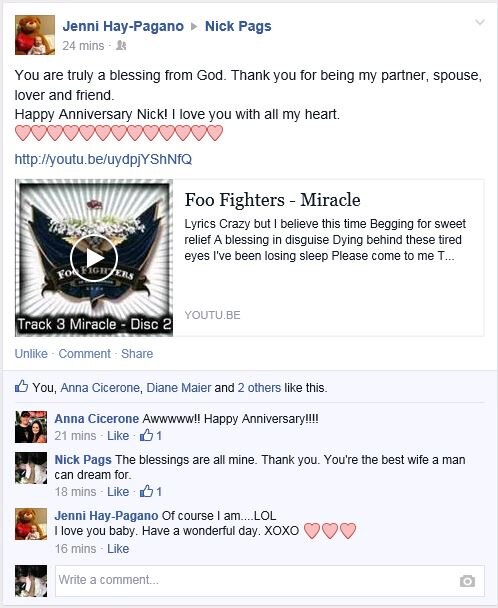This screenshot has width=498, height=608.
Task: Like Jenni's 'Of course I am' comment
Action: tap(118, 549)
